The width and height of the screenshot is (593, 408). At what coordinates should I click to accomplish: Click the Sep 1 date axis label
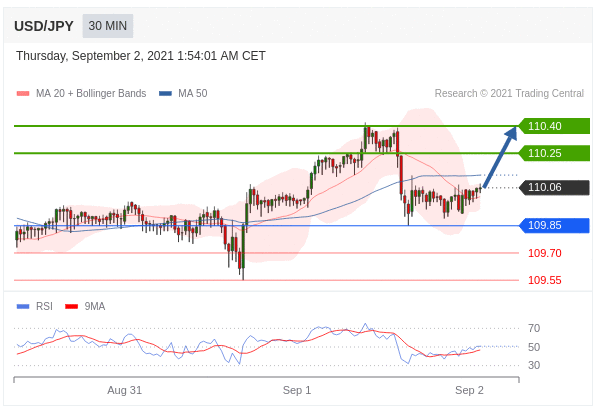click(x=297, y=390)
